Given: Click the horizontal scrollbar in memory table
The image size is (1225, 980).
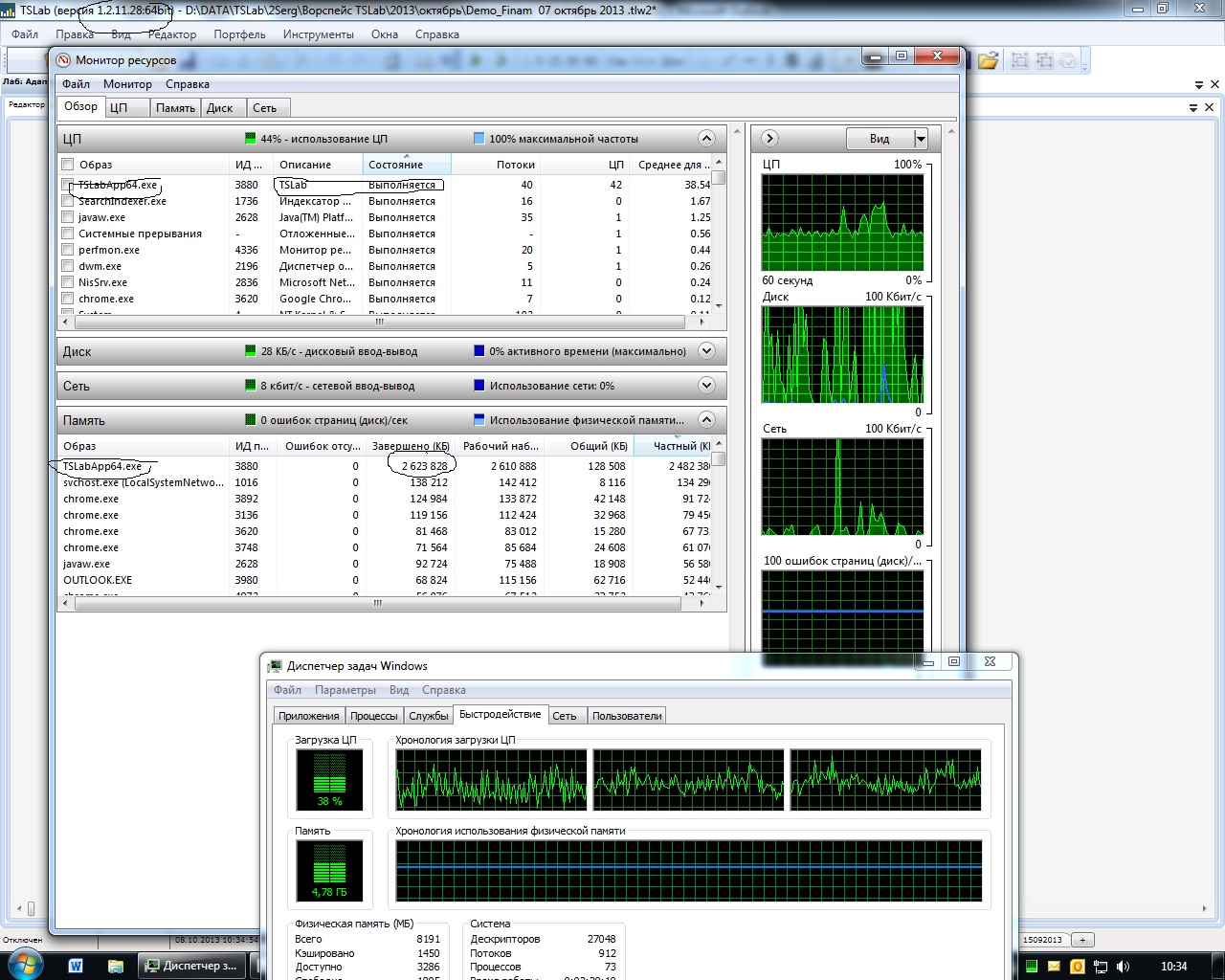Looking at the screenshot, I should tap(377, 603).
